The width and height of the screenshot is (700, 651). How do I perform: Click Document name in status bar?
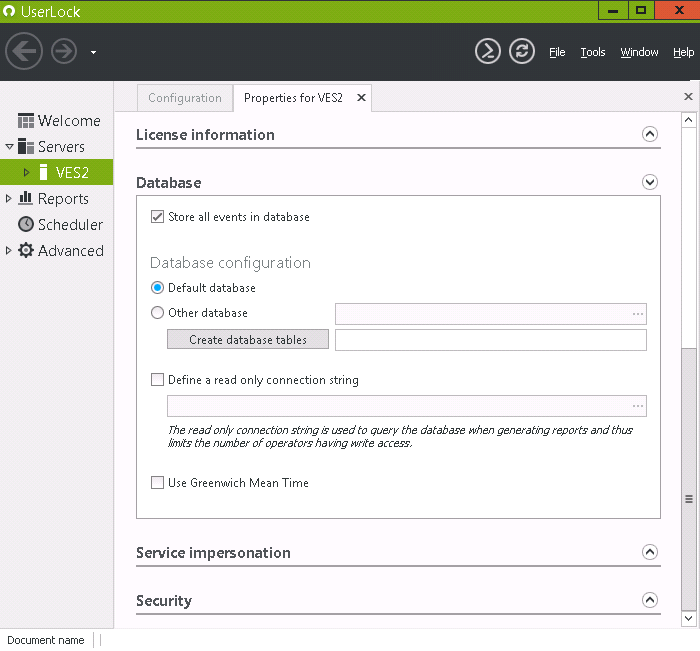point(46,640)
